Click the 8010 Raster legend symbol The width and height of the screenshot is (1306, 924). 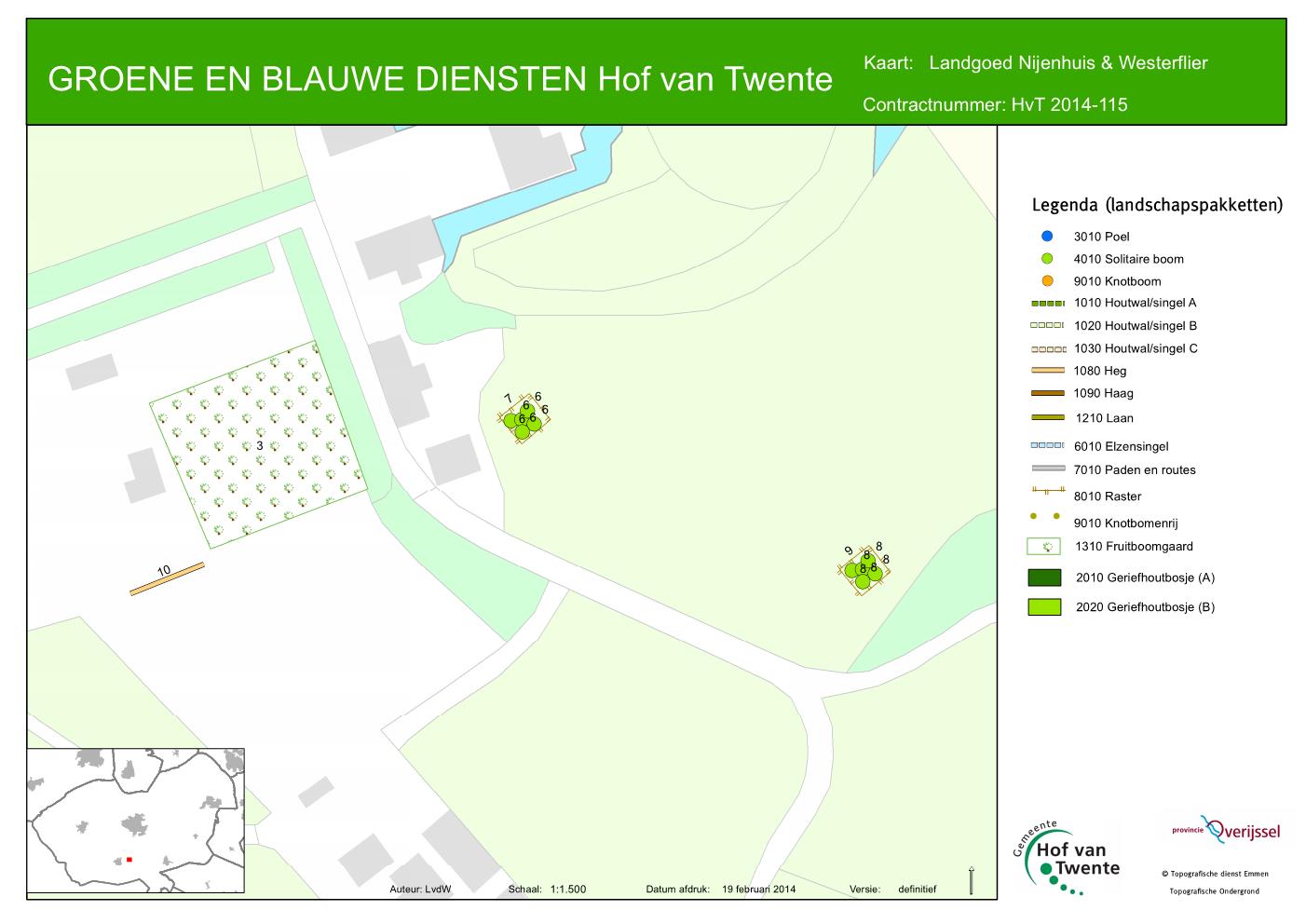point(1047,490)
